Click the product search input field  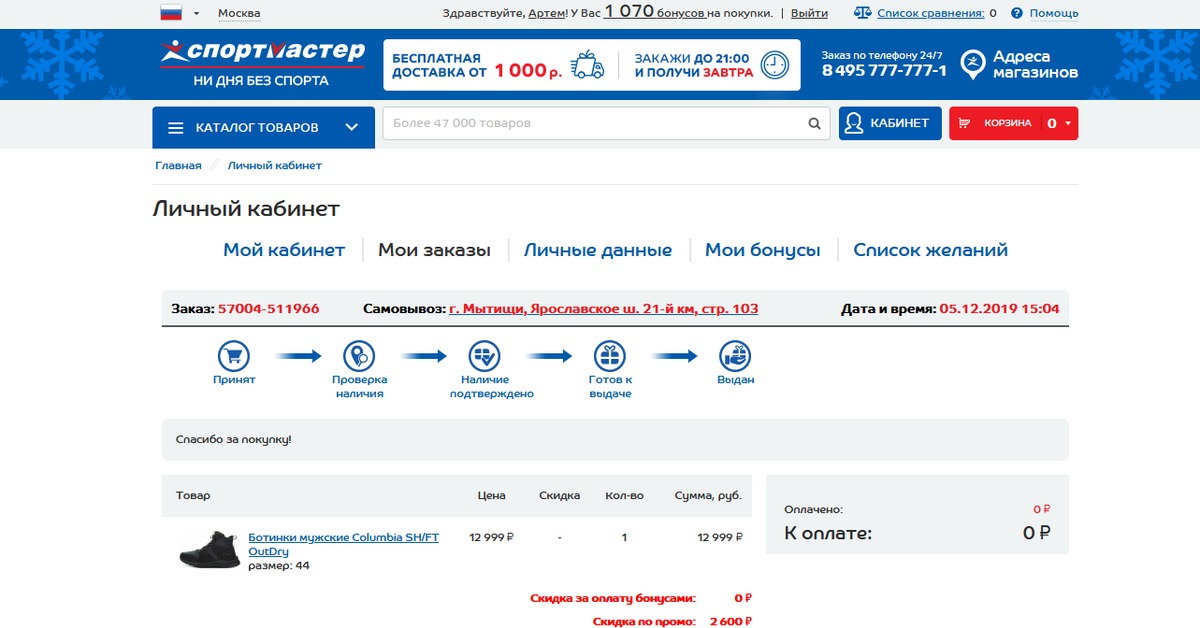[x=595, y=124]
